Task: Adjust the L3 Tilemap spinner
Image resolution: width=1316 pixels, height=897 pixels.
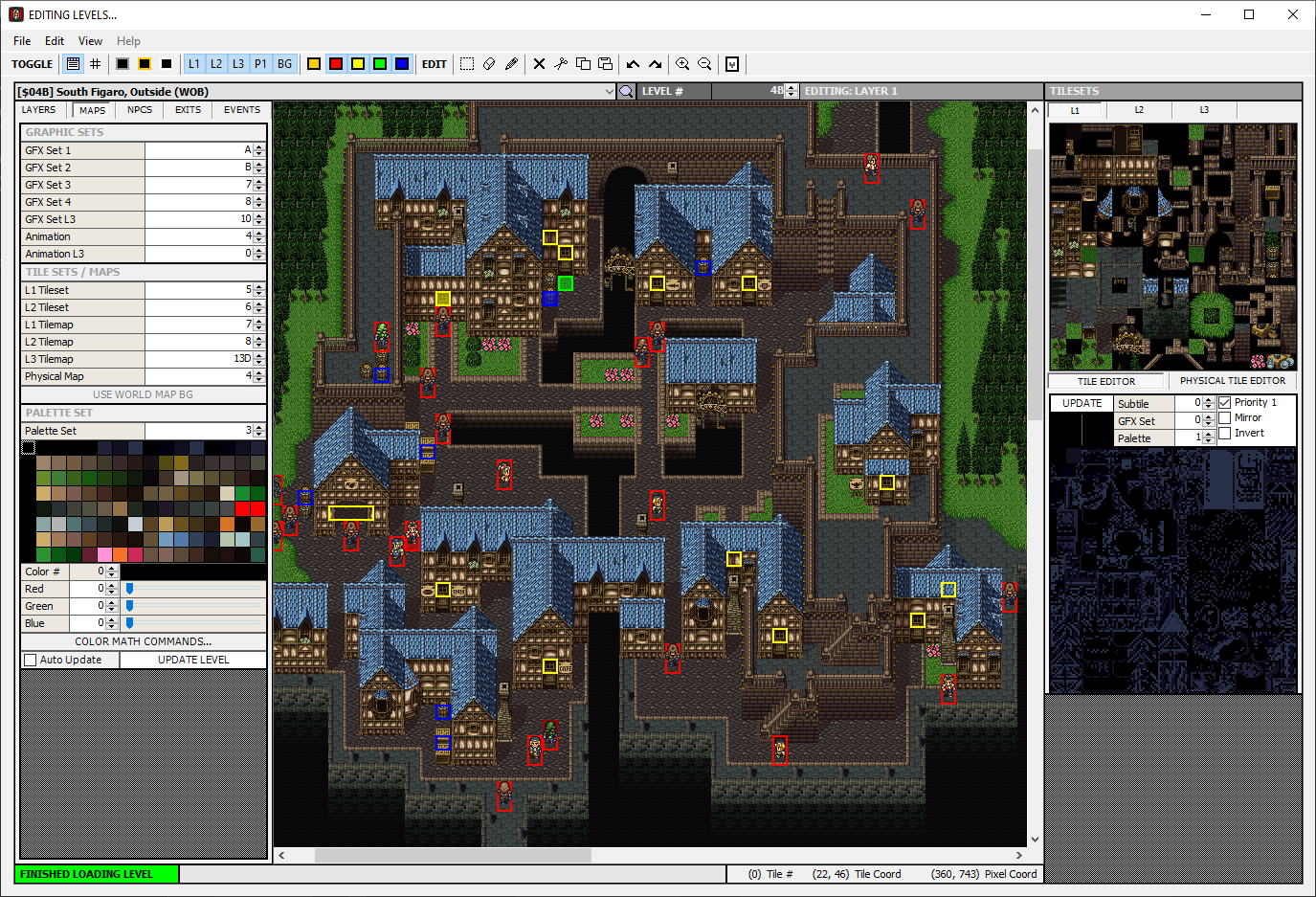Action: 258,359
